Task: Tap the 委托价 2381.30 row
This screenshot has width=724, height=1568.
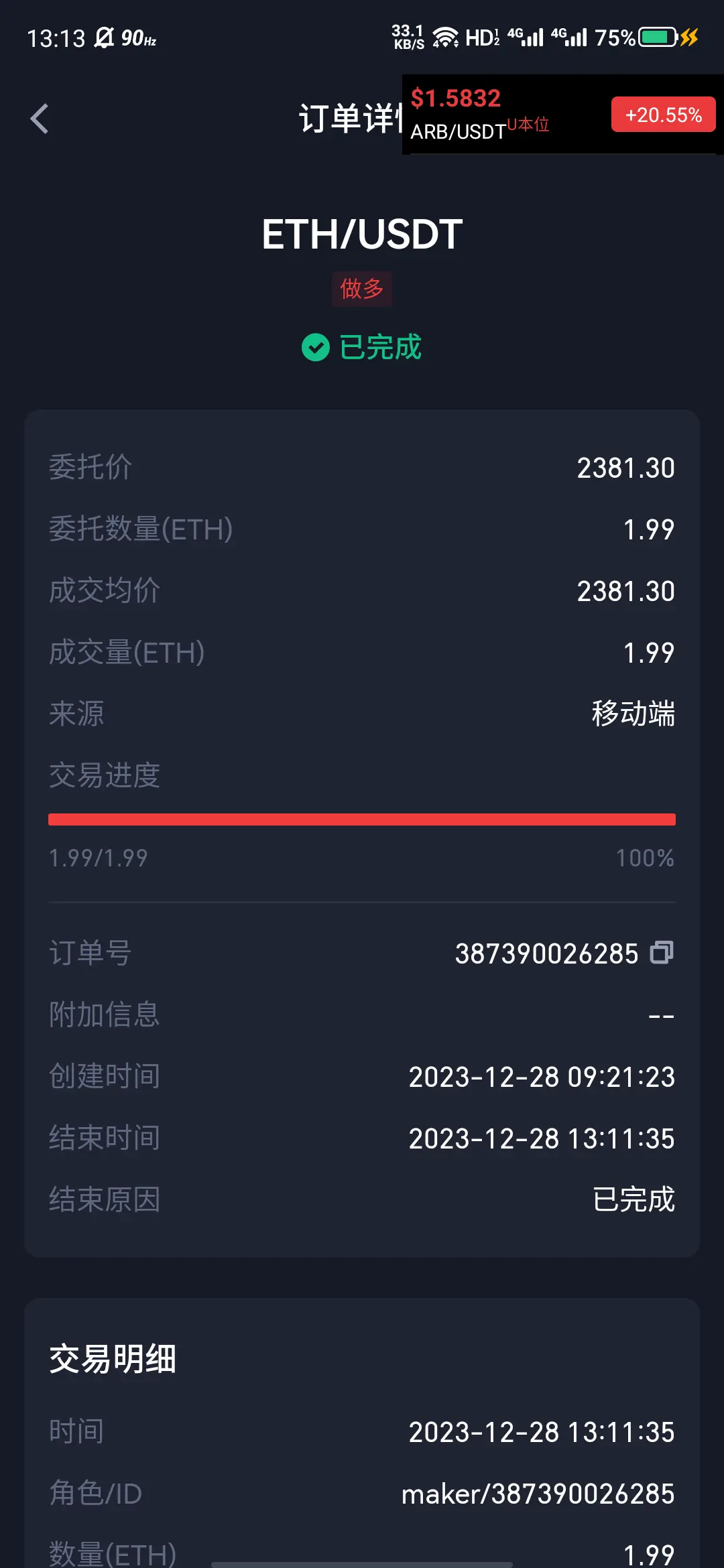Action: (x=362, y=468)
